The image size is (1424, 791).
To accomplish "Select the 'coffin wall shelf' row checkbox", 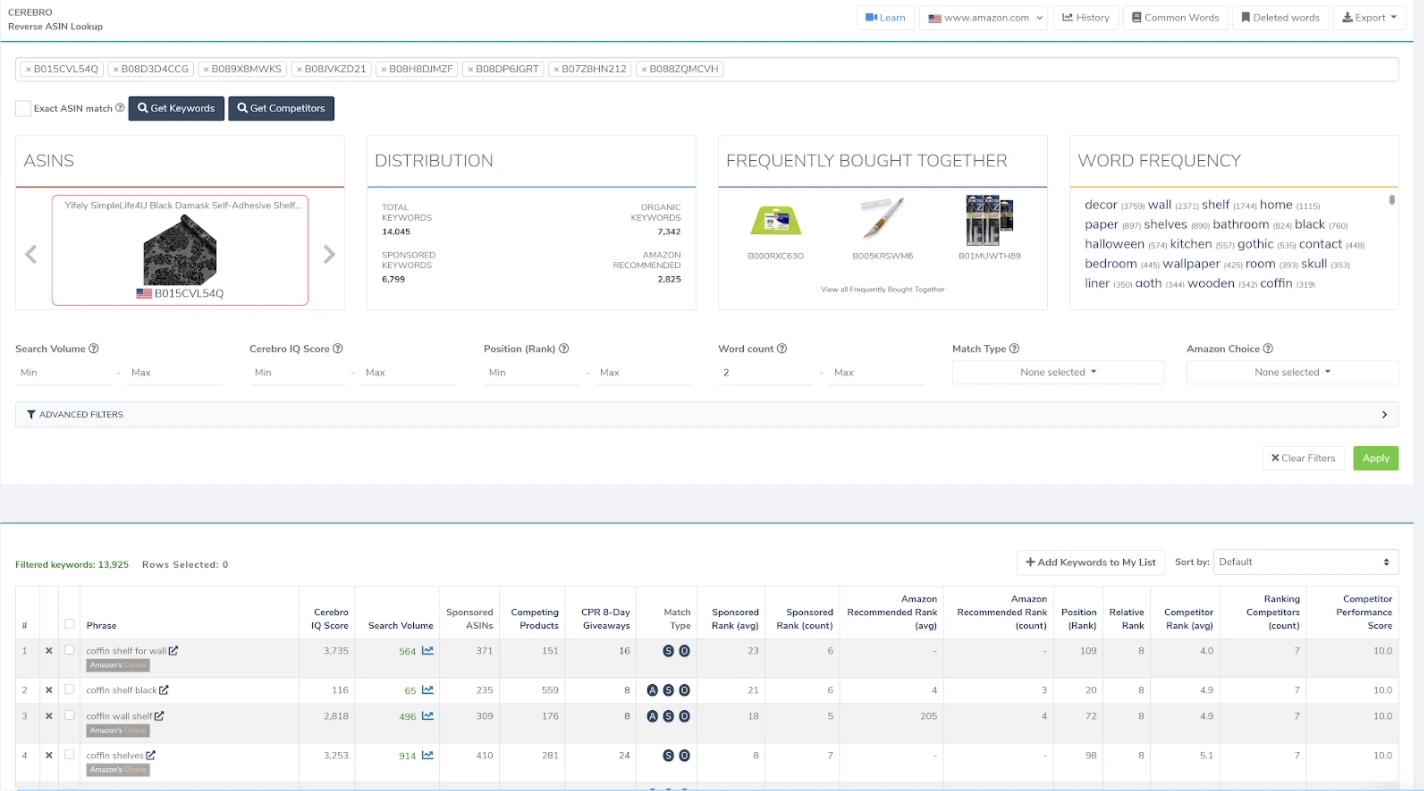I will click(69, 716).
